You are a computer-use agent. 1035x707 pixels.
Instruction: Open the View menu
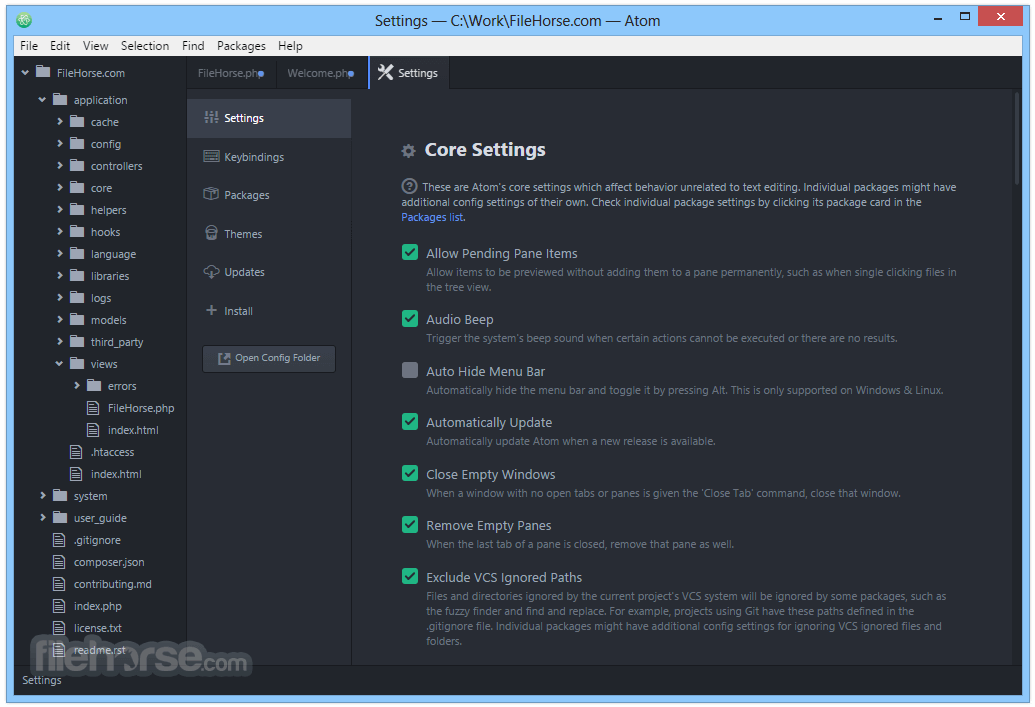(95, 46)
